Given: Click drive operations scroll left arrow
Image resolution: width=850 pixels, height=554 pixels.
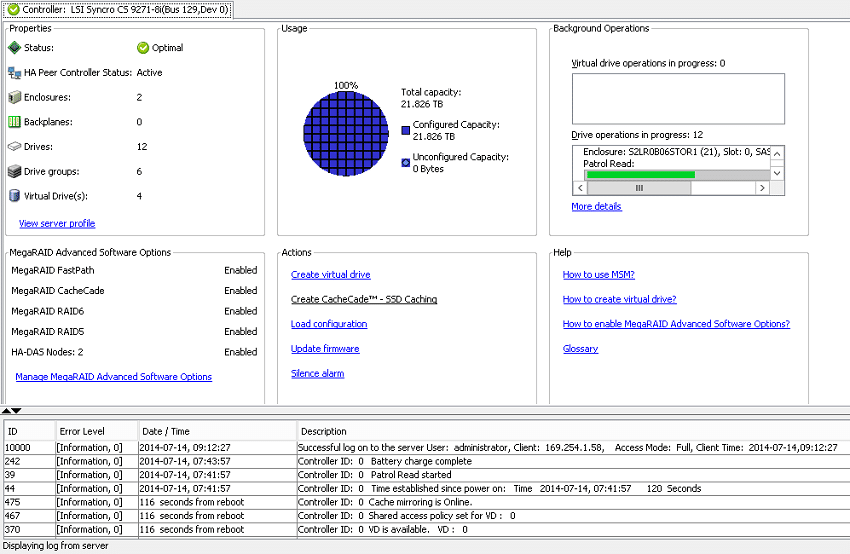Looking at the screenshot, I should pyautogui.click(x=580, y=188).
